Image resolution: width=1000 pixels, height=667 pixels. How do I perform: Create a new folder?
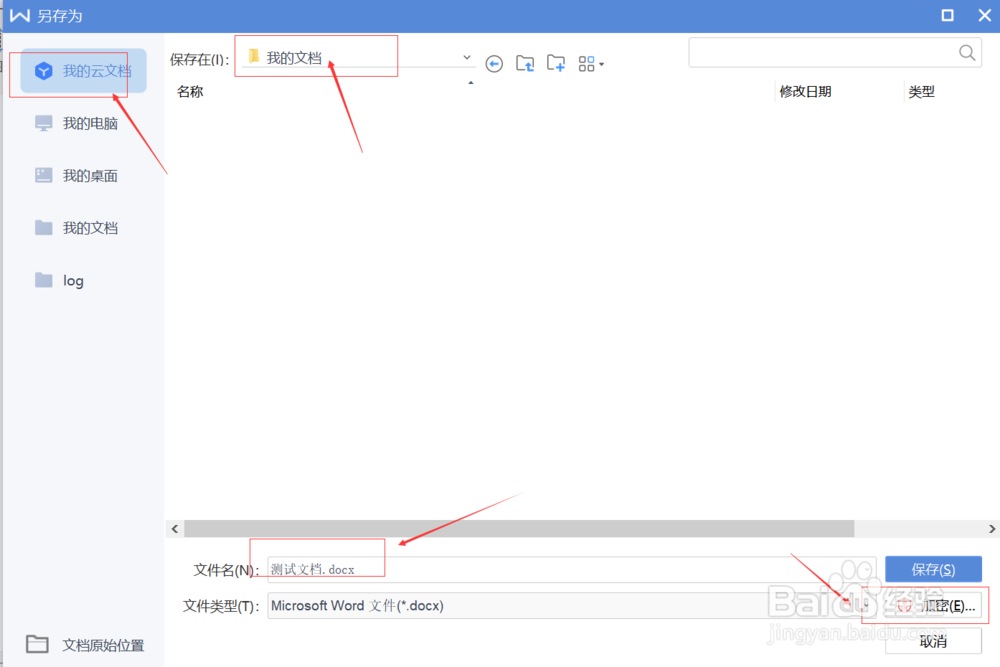[x=556, y=63]
